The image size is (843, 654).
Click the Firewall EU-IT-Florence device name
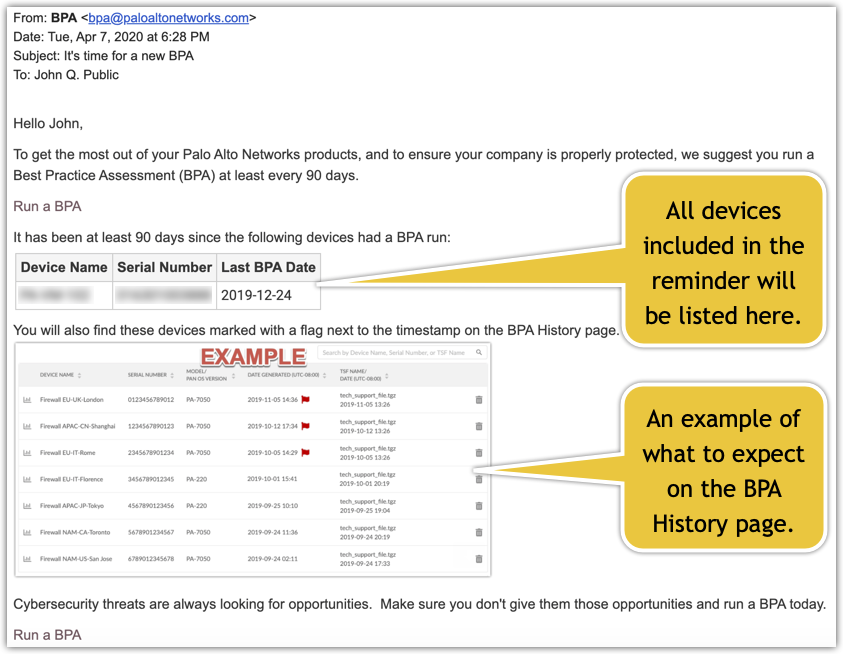(72, 479)
